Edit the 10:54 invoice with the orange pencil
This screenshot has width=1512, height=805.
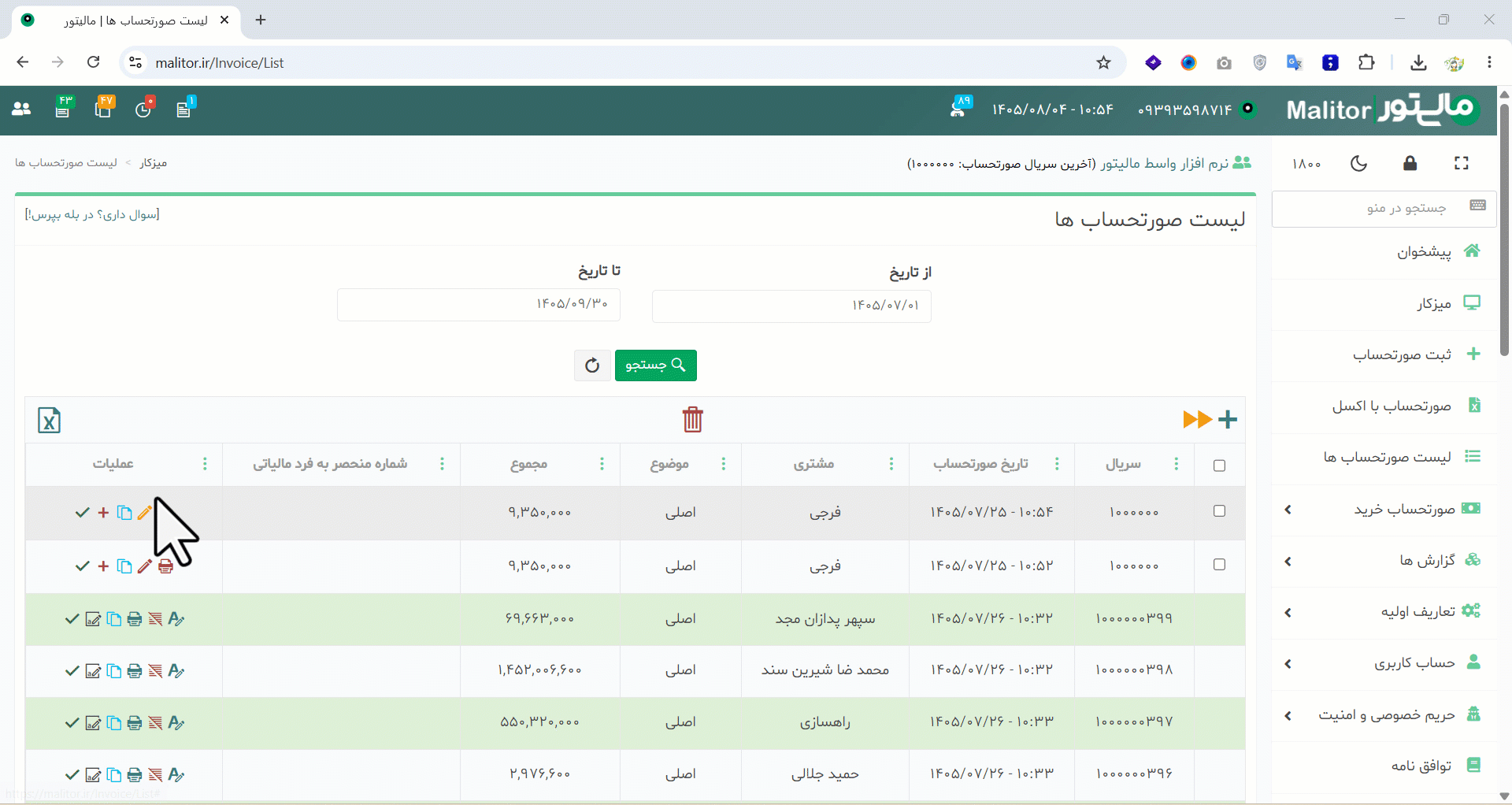coord(144,513)
